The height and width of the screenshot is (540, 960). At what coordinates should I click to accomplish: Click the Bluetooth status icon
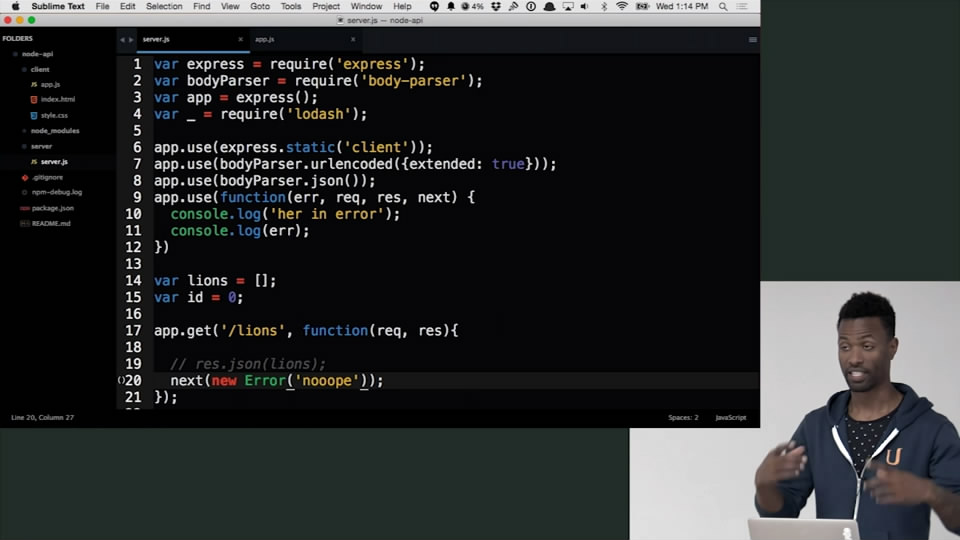coord(604,6)
